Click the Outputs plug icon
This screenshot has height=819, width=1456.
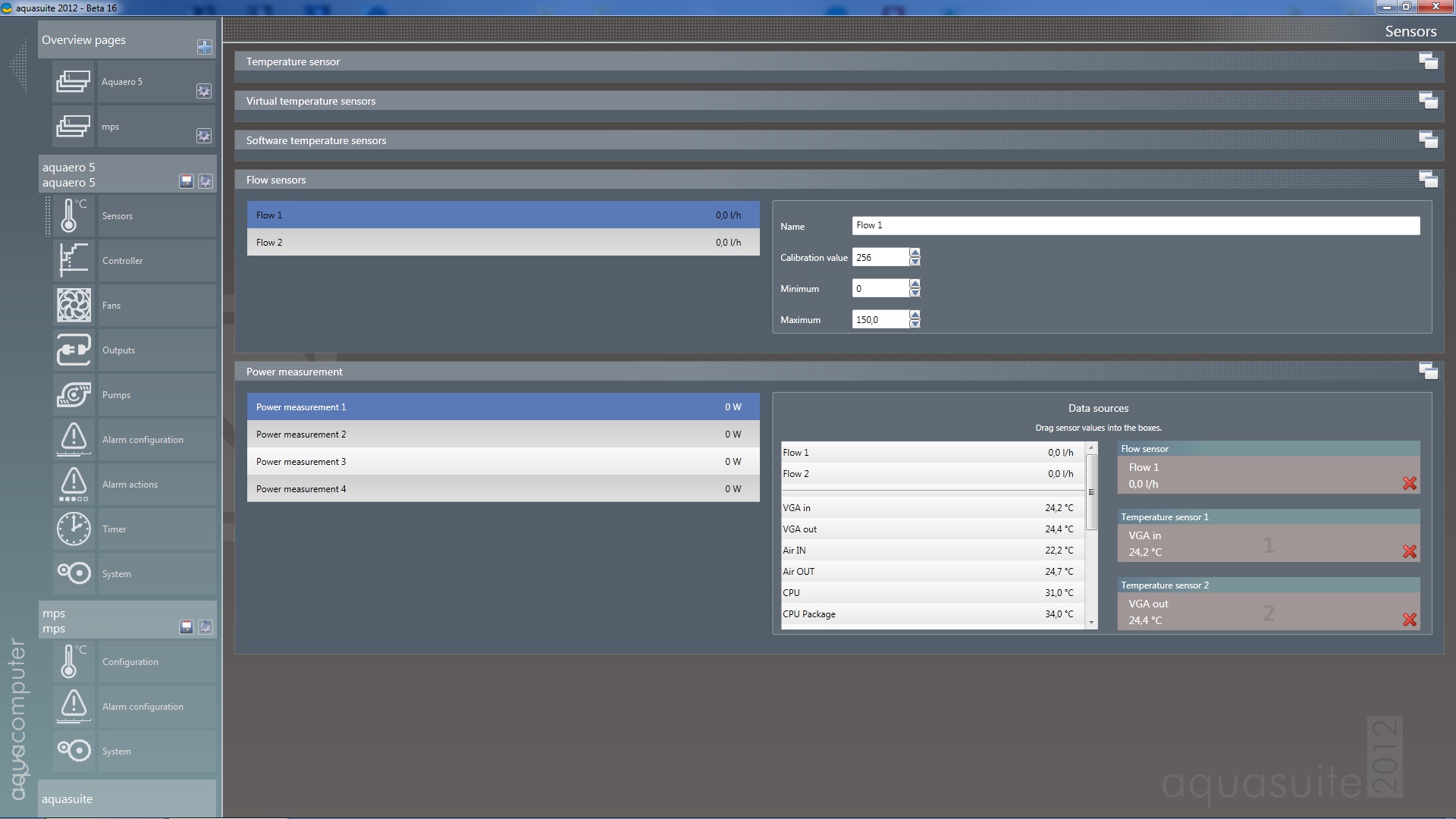tap(74, 350)
